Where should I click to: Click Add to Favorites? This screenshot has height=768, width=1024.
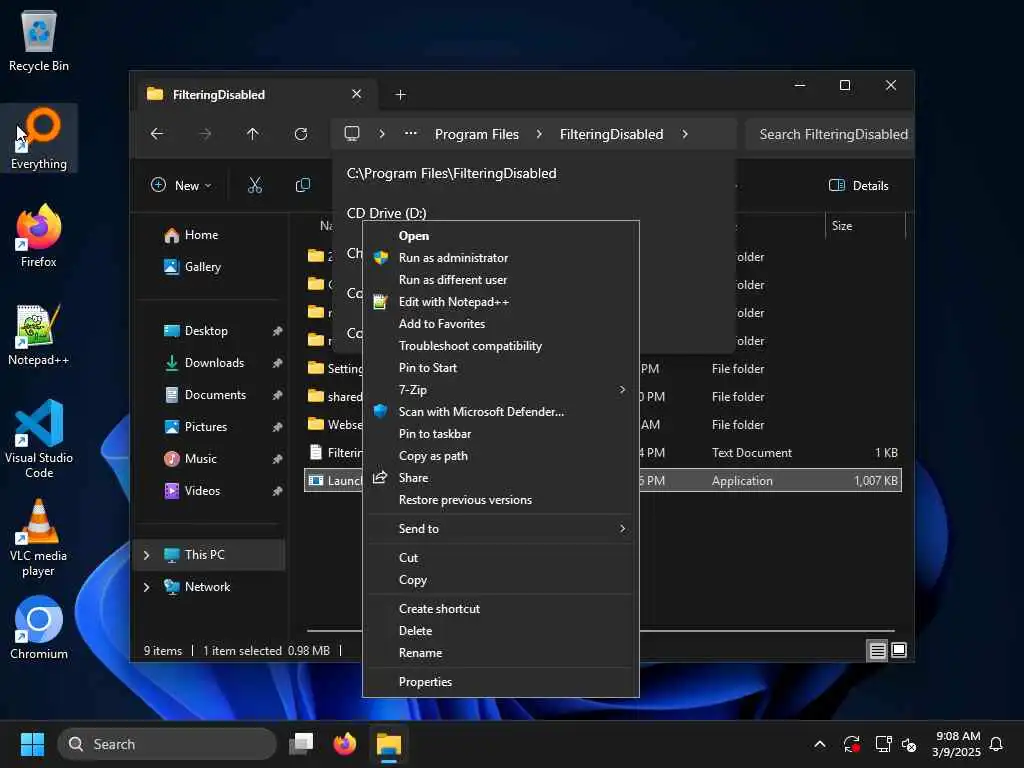coord(500,324)
